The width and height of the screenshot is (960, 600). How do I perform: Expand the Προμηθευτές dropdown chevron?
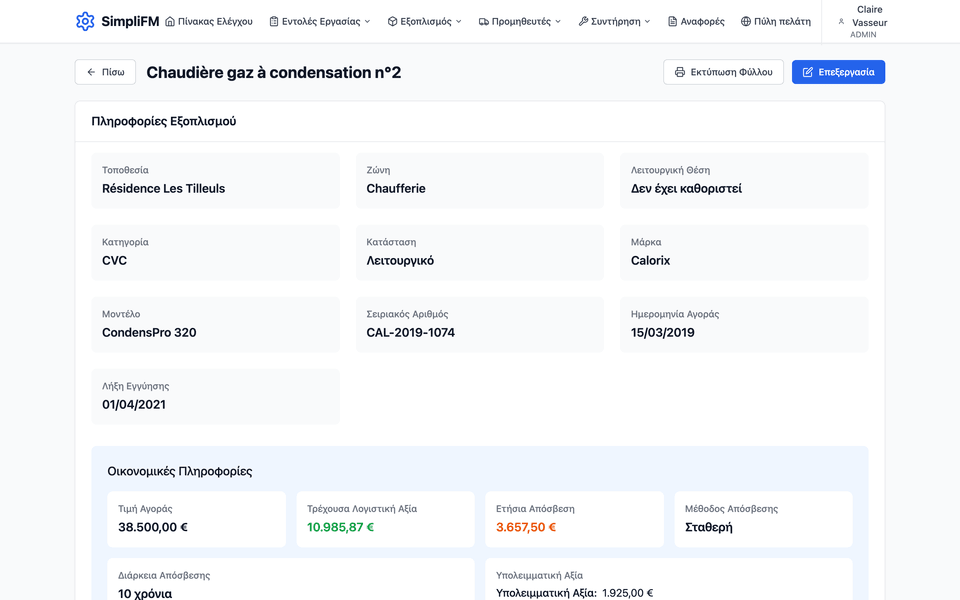pos(558,21)
